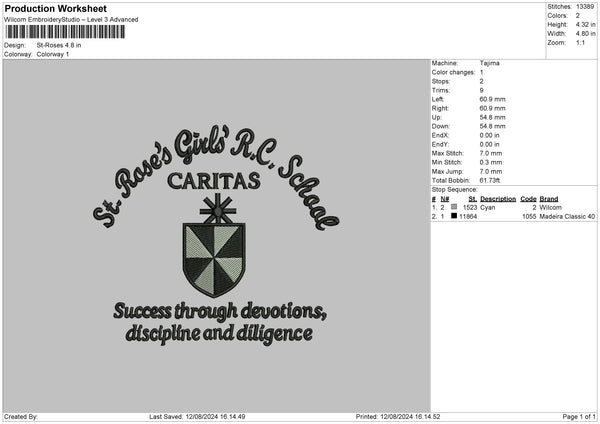
Task: Click the Production Worksheet title
Action: (55, 8)
